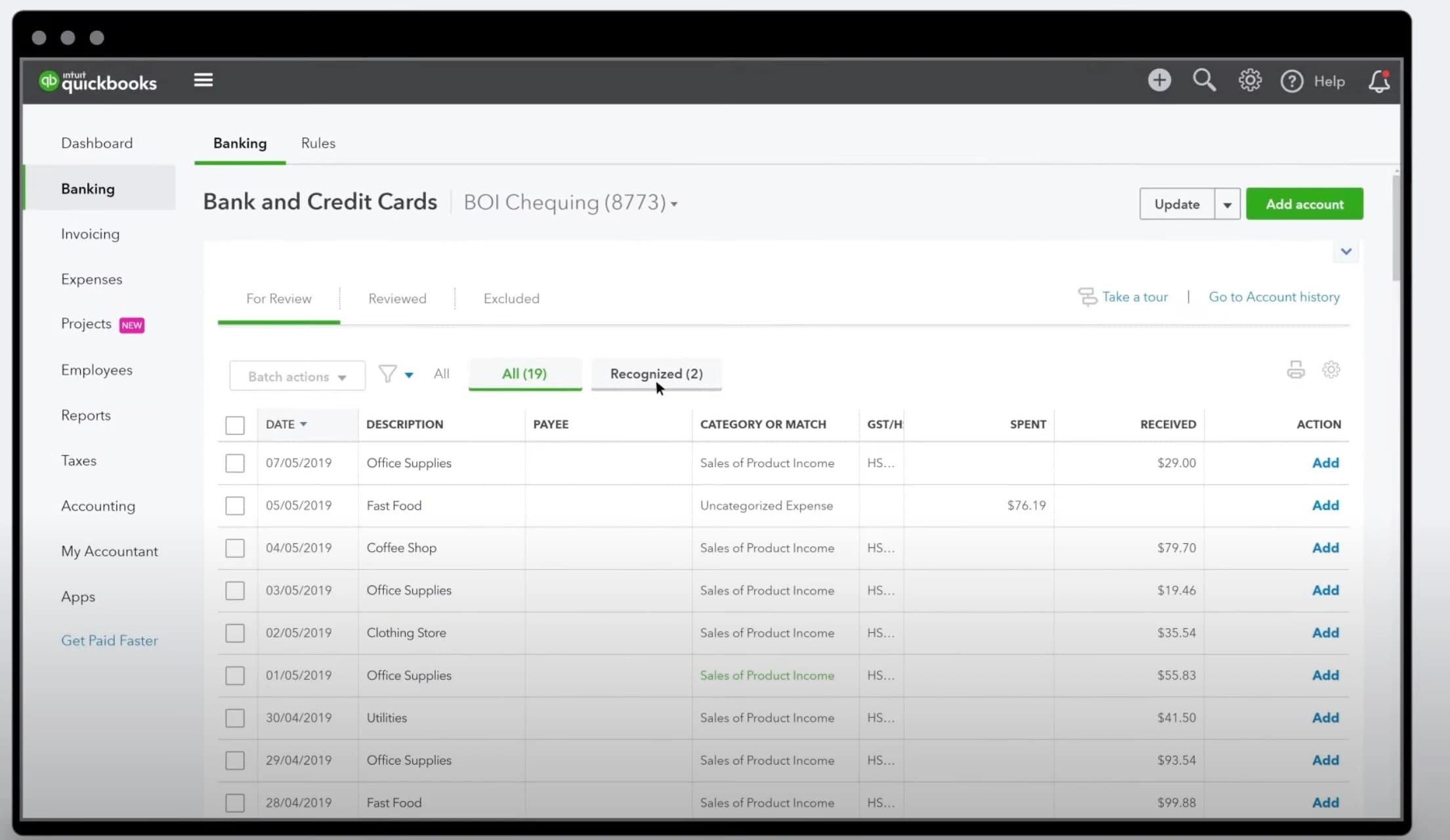1450x840 pixels.
Task: Open Help from the question mark icon
Action: (x=1292, y=81)
